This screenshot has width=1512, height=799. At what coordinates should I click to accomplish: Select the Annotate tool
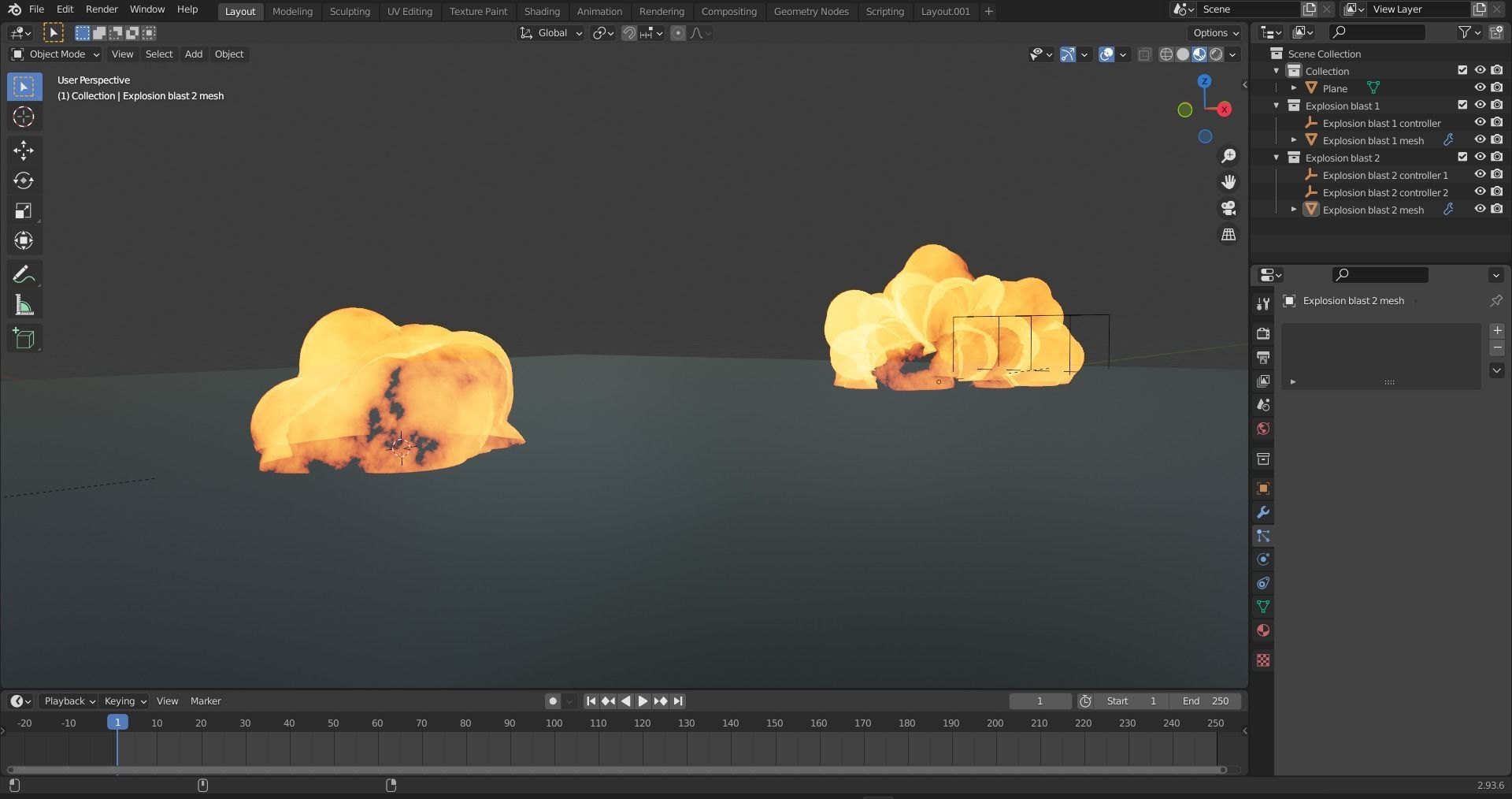click(24, 273)
